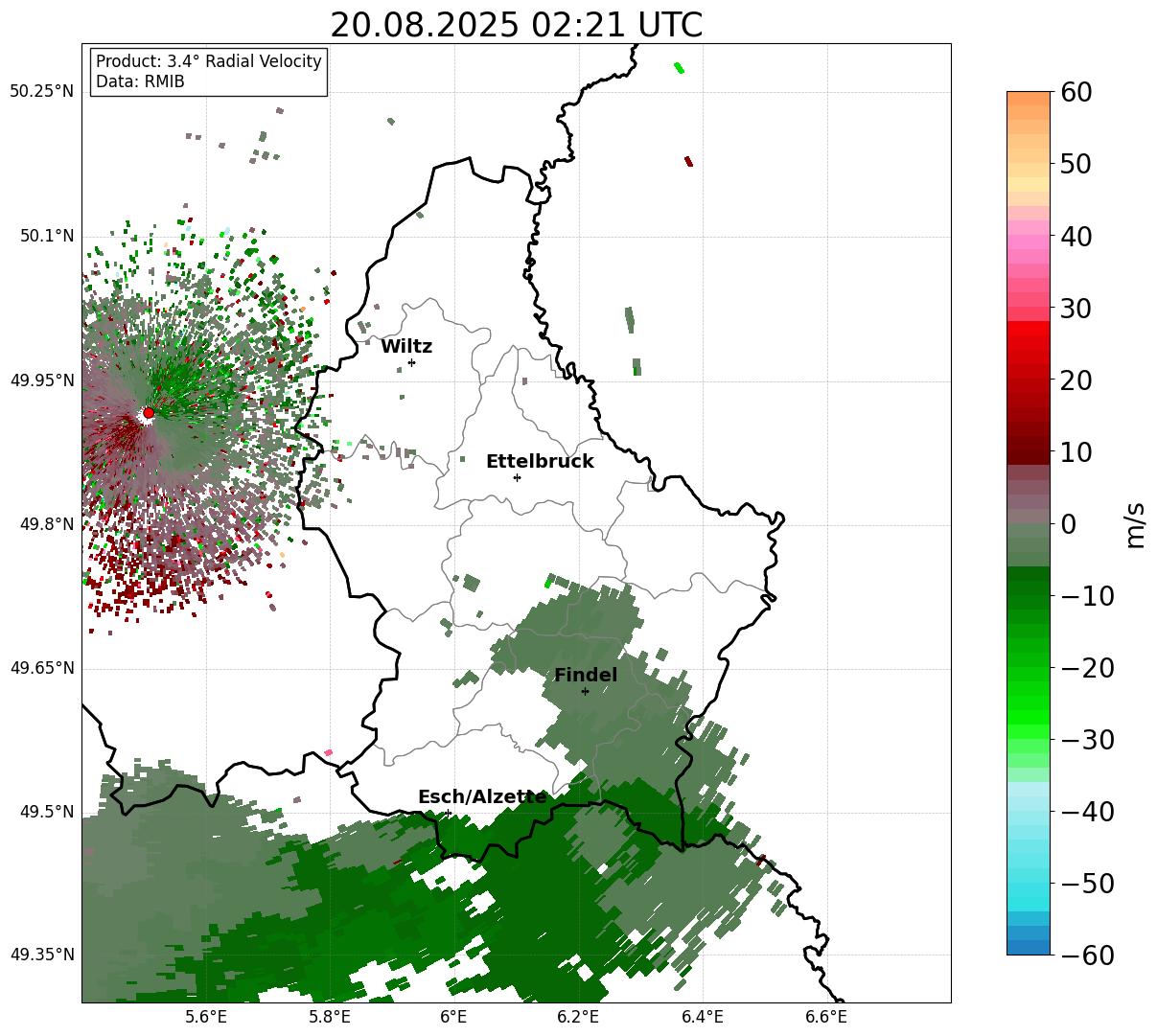Click the cyan colorbar segment near −50
Image resolution: width=1157 pixels, height=1036 pixels.
[x=1029, y=883]
